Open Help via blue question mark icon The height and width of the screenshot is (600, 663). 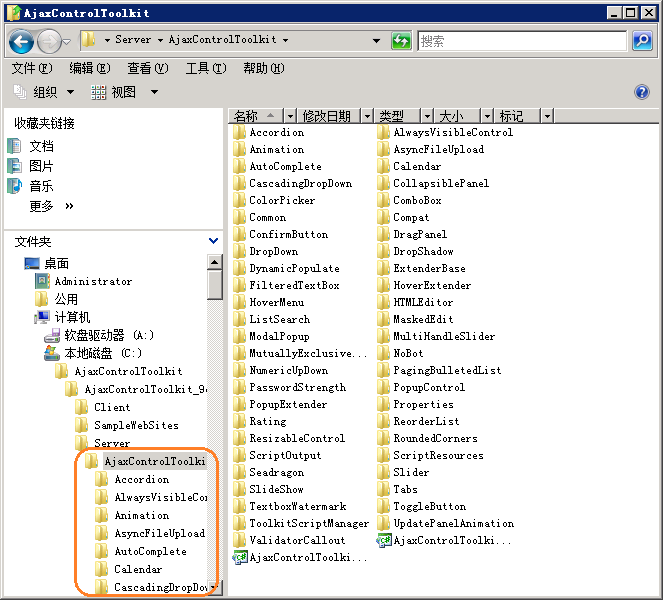[642, 92]
